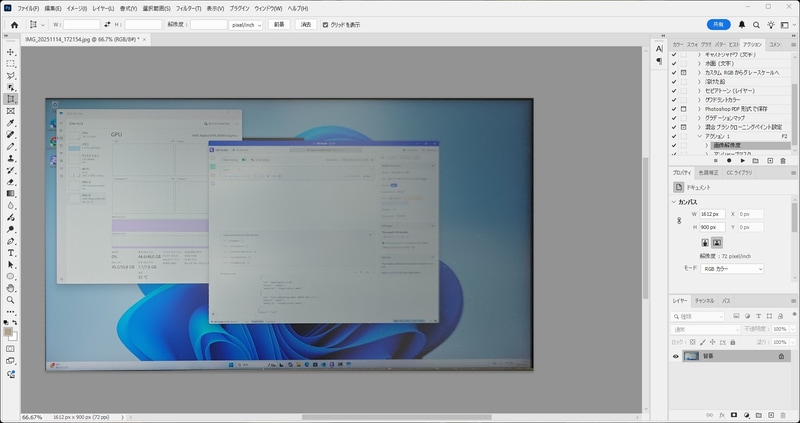Open notifications bell icon

[742, 24]
